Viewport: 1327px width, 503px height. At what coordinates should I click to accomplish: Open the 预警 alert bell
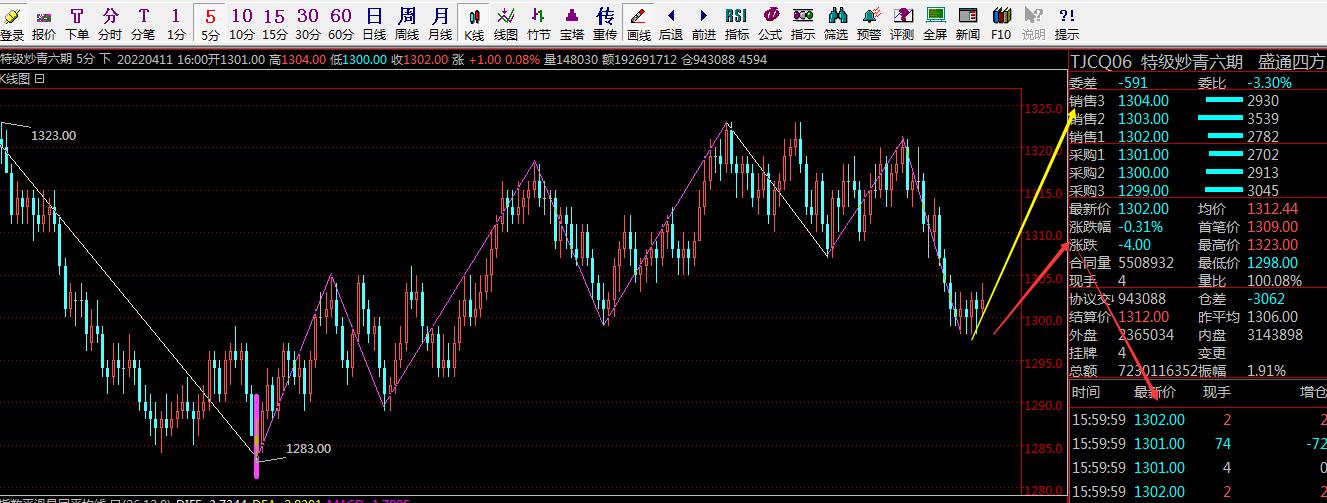pyautogui.click(x=869, y=22)
